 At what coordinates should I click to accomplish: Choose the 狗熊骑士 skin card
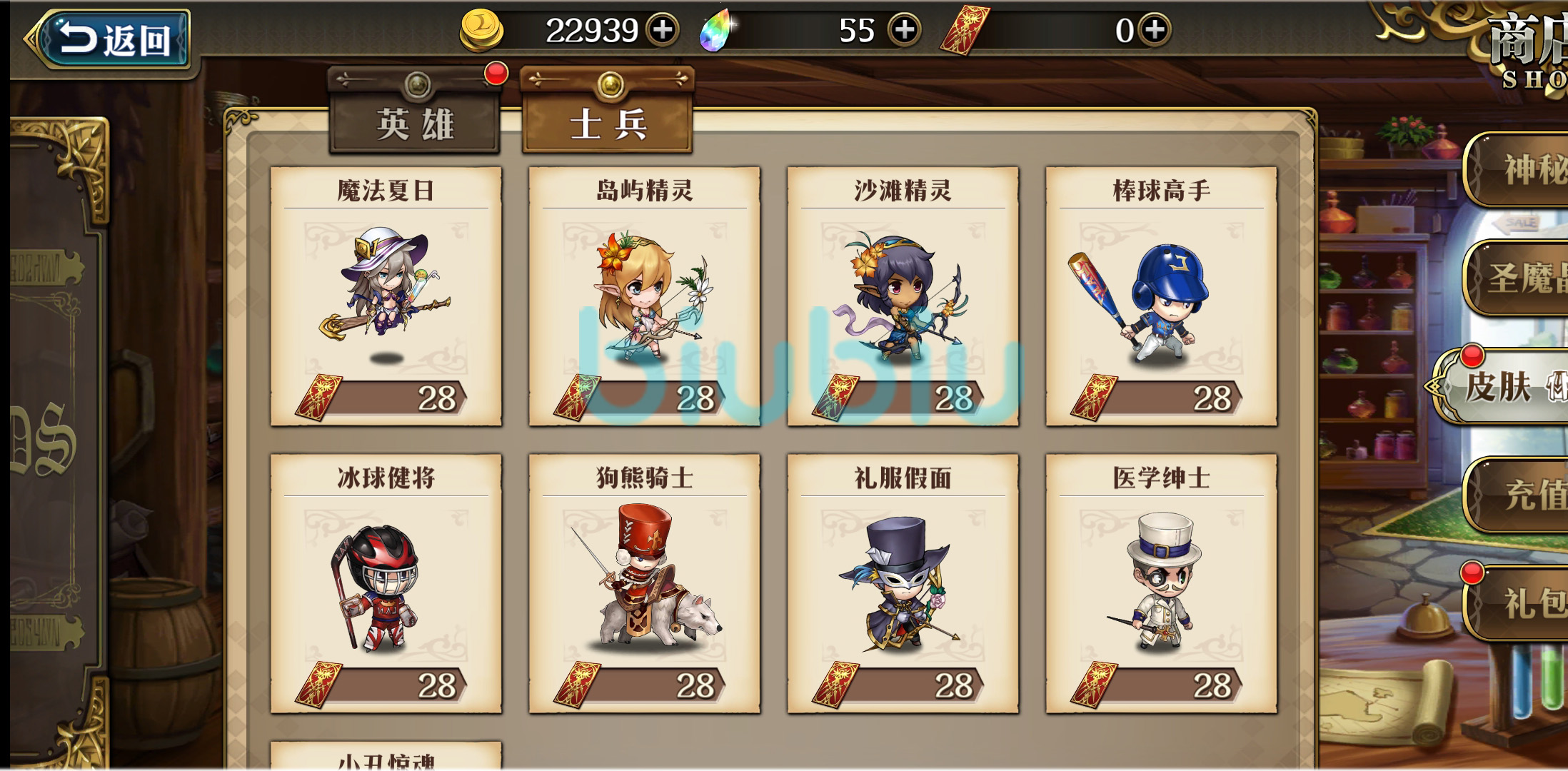click(x=644, y=583)
